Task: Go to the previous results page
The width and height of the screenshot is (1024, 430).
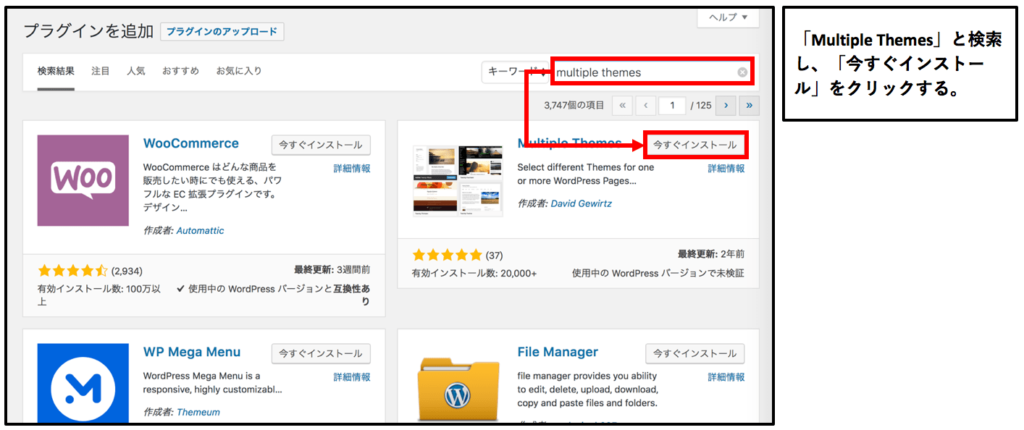Action: point(645,105)
